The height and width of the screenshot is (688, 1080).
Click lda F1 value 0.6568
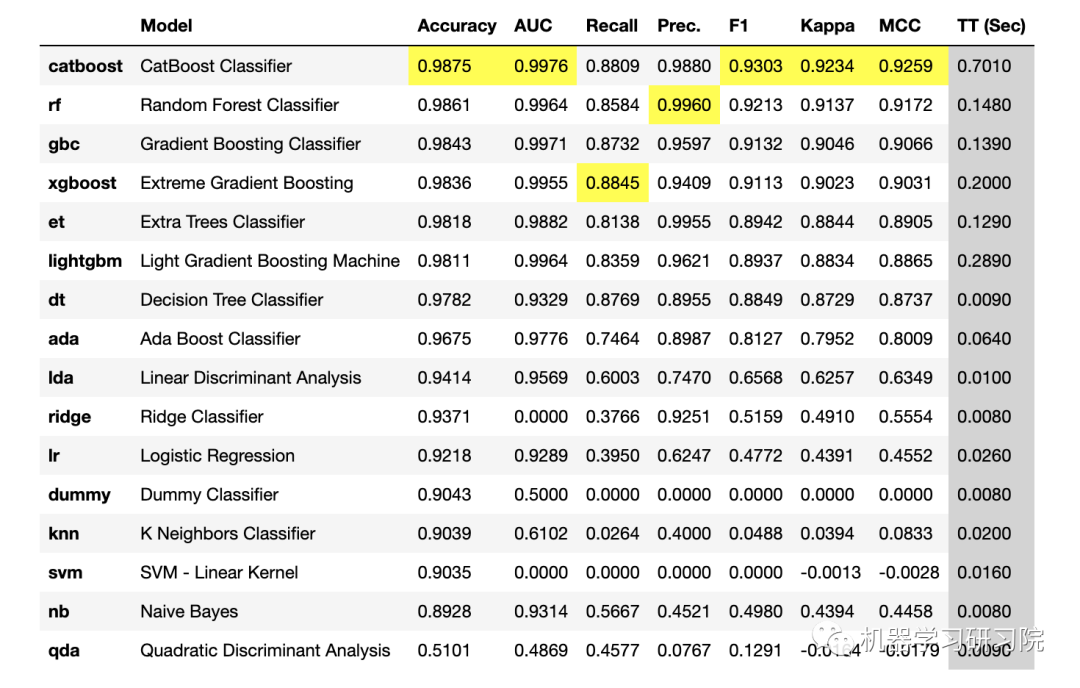click(756, 377)
